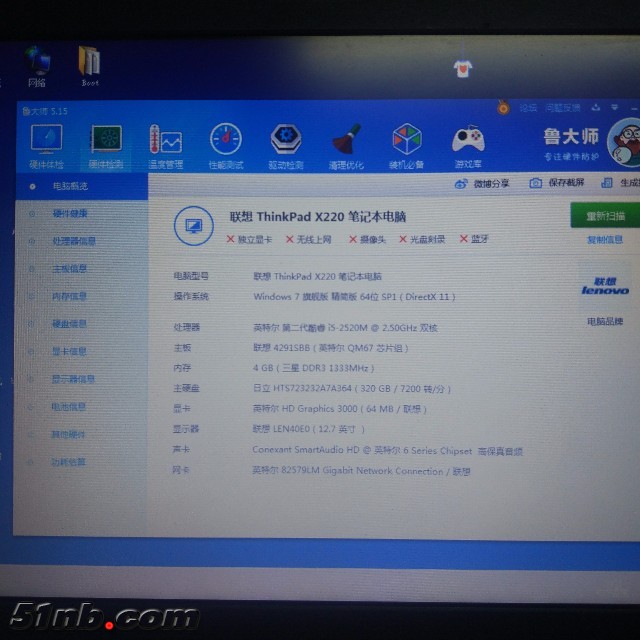Open 显示器信息 in the sidebar
This screenshot has height=640, width=640.
pyautogui.click(x=73, y=379)
